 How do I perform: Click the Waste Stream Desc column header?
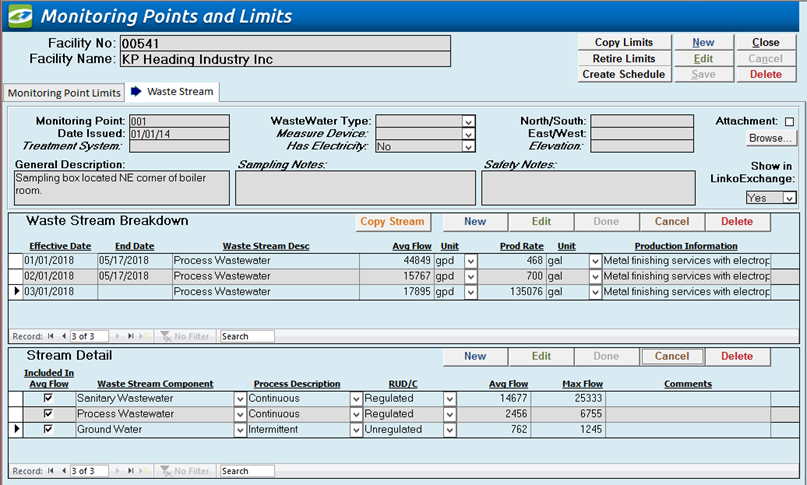[266, 246]
